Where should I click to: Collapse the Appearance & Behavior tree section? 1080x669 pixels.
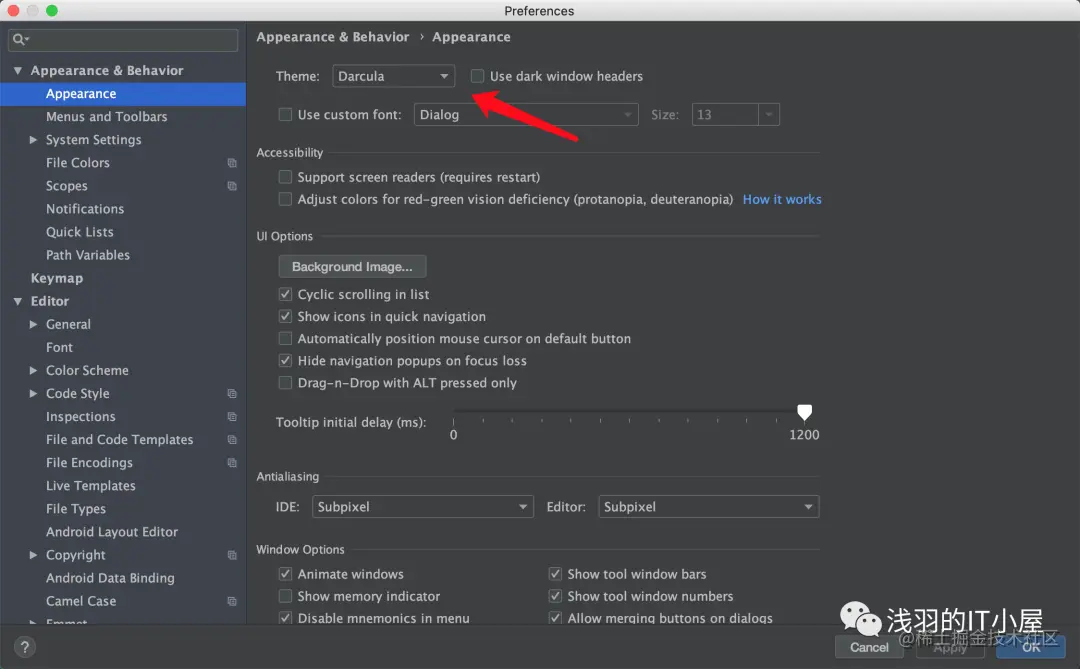(x=18, y=70)
